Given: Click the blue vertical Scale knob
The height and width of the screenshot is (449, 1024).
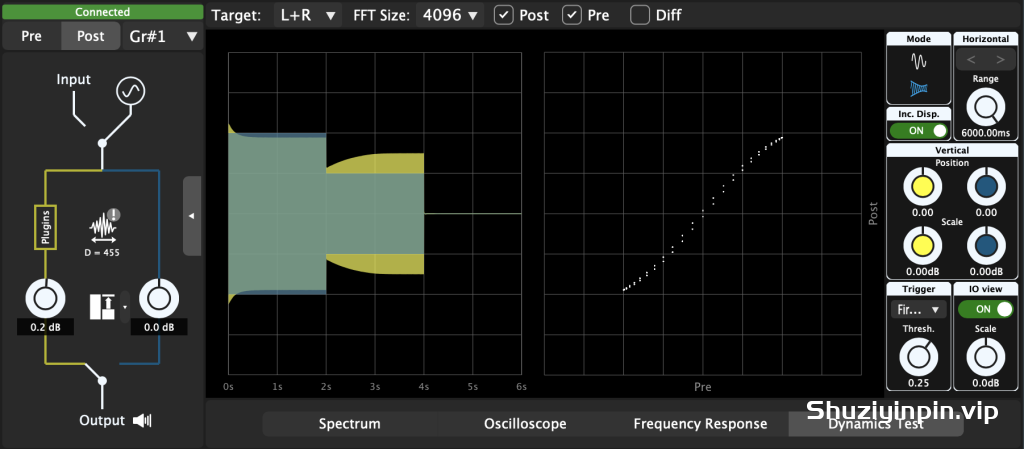Looking at the screenshot, I should click(x=986, y=246).
